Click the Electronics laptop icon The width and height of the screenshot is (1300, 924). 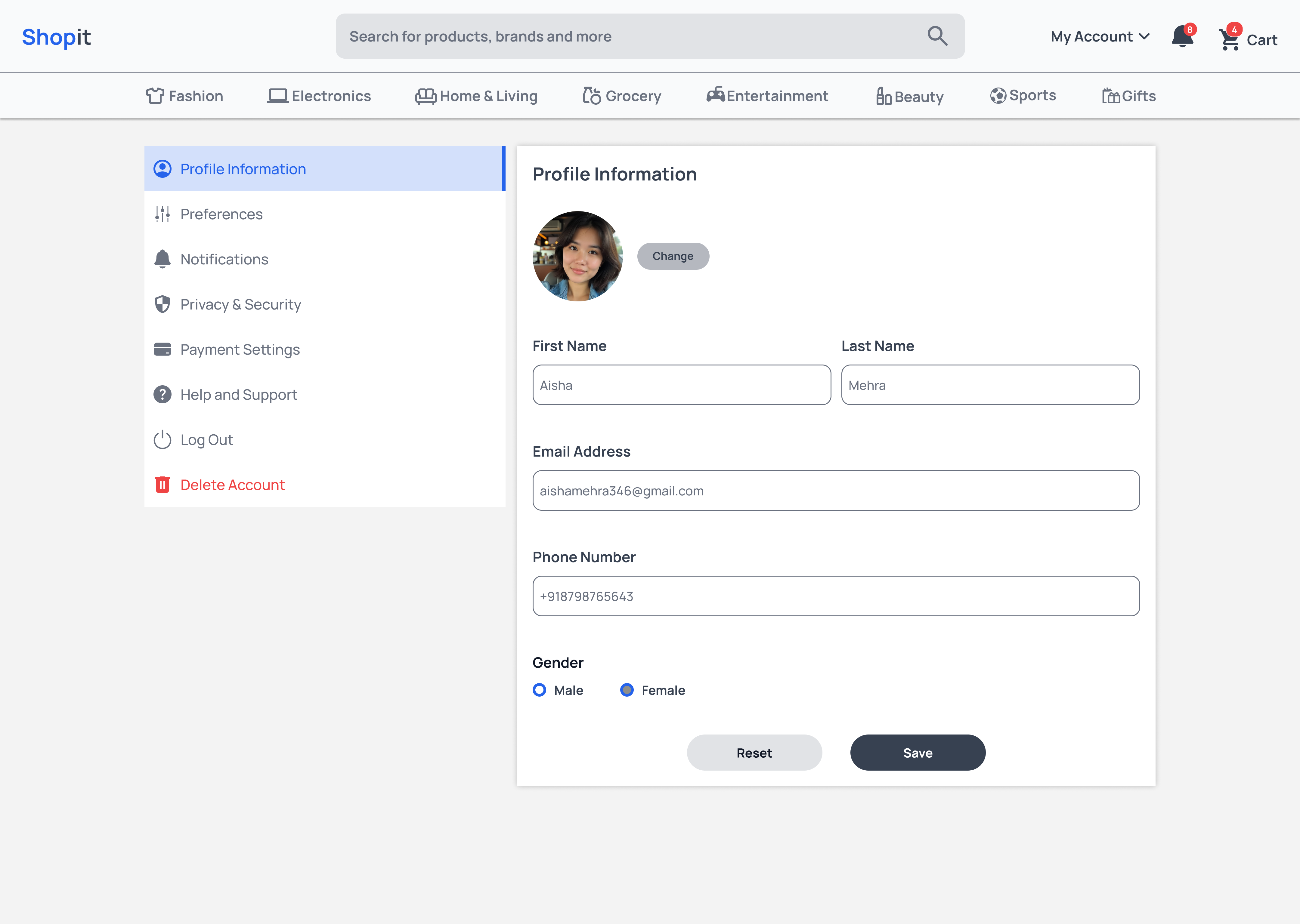[278, 96]
